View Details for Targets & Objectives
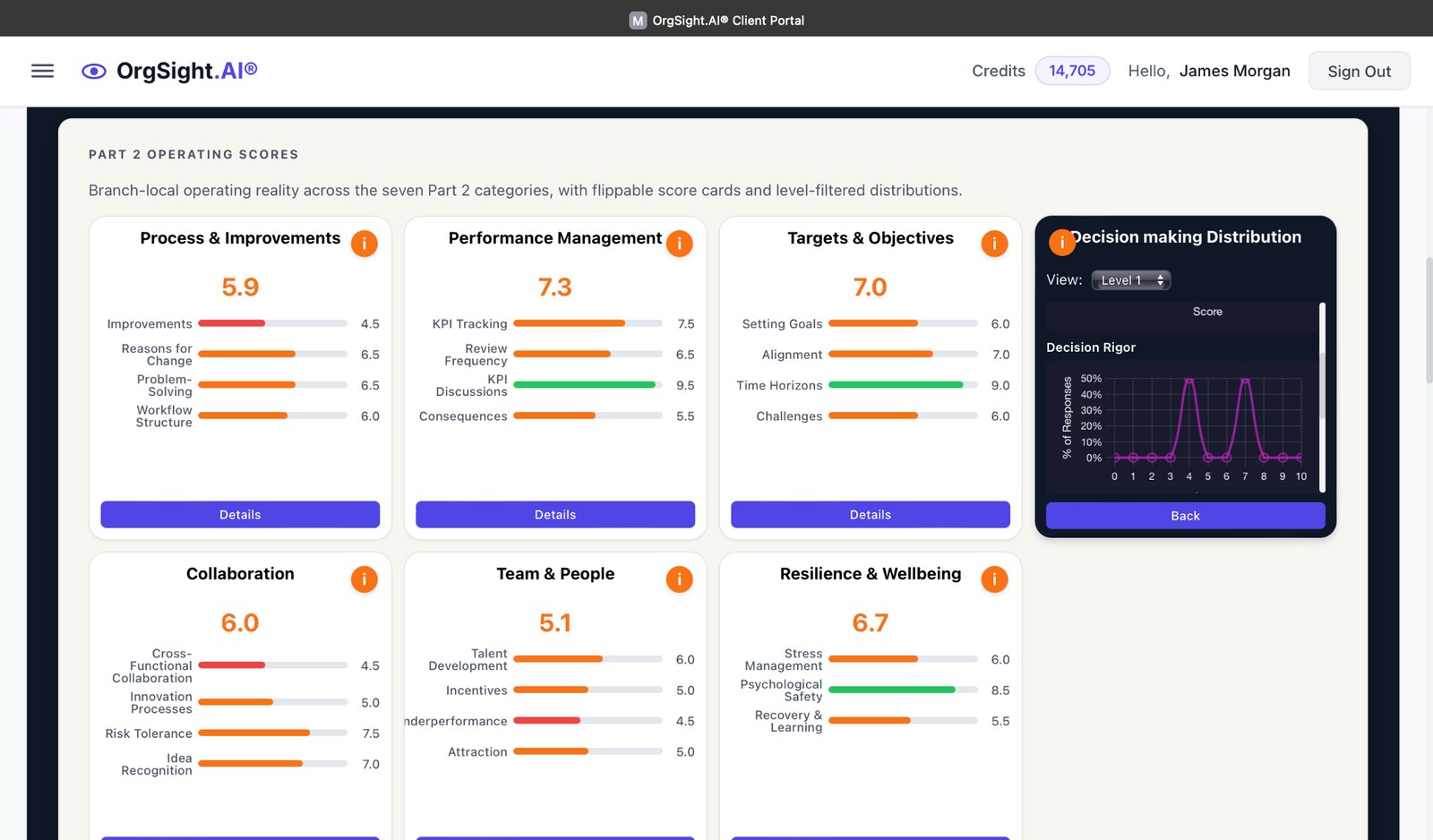Image resolution: width=1433 pixels, height=840 pixels. tap(870, 514)
